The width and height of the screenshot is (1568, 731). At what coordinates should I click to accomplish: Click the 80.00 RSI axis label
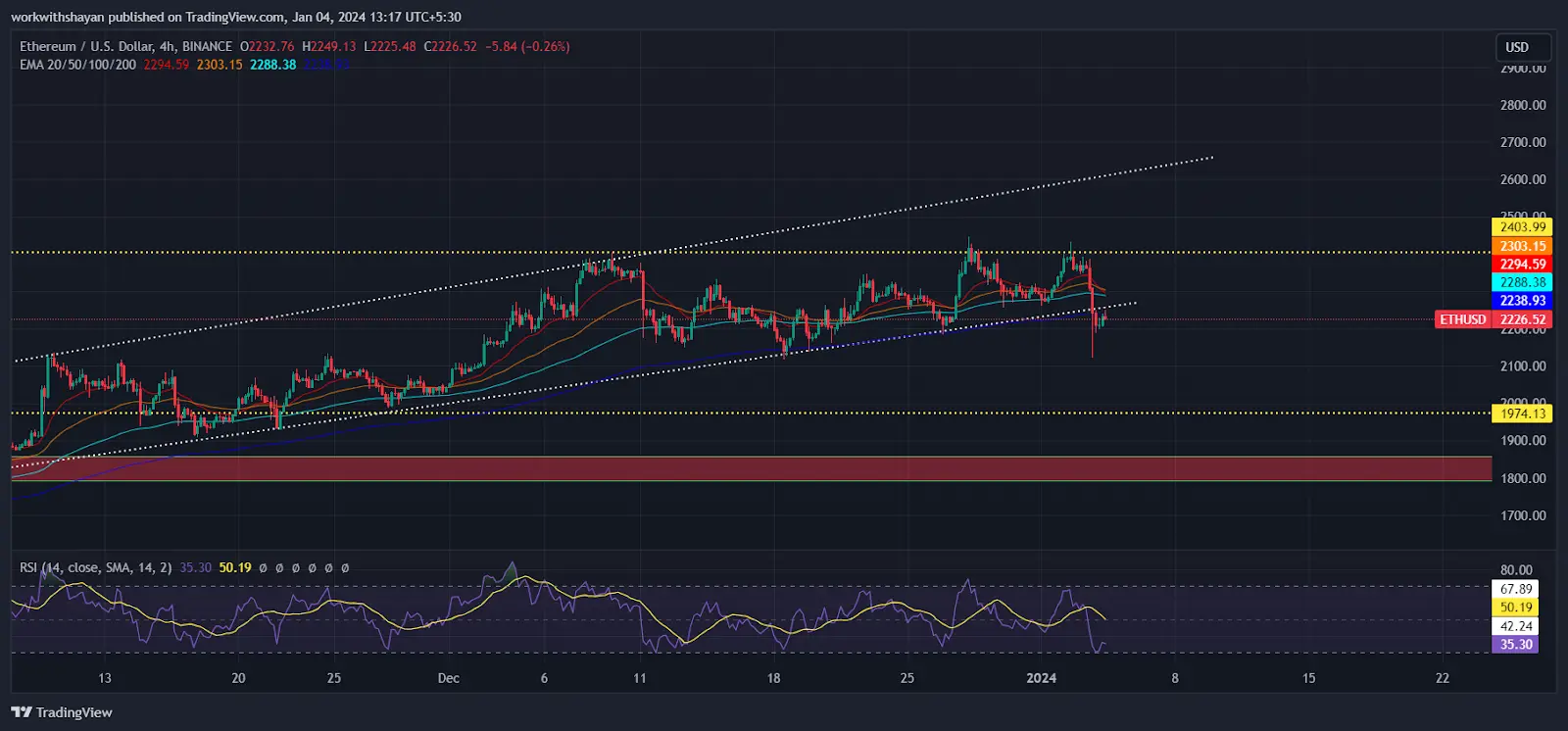click(x=1516, y=570)
